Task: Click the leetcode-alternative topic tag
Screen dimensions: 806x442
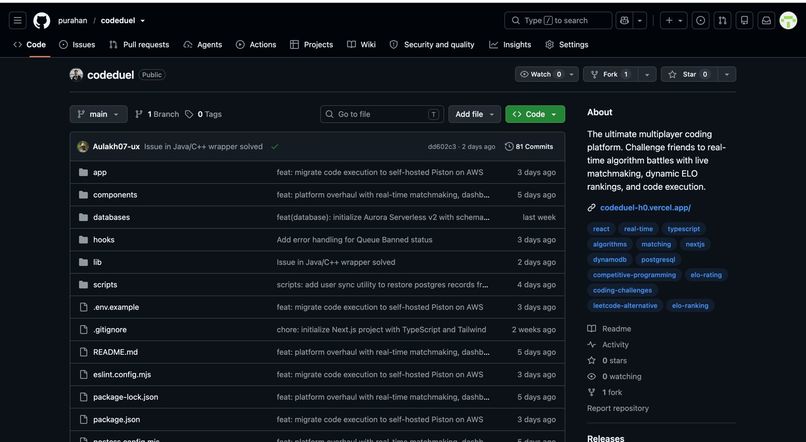Action: 625,305
